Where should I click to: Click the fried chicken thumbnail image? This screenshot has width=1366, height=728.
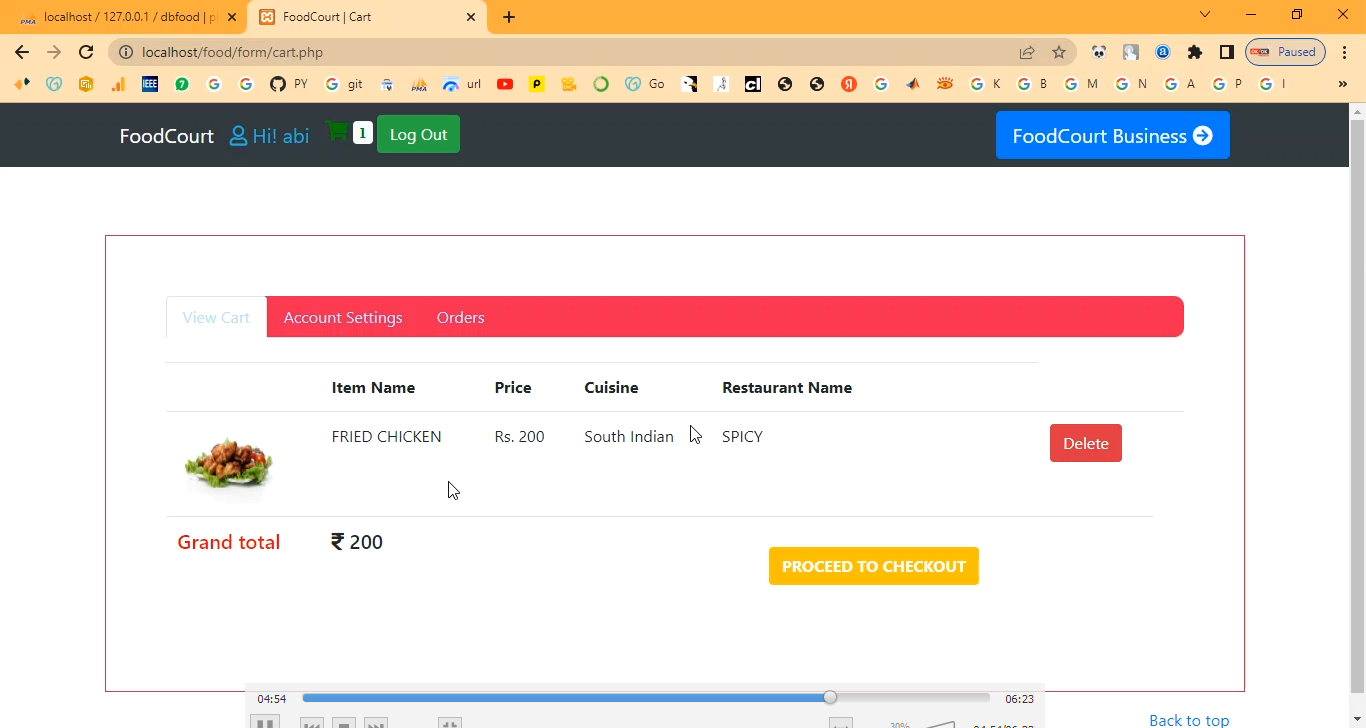(228, 463)
